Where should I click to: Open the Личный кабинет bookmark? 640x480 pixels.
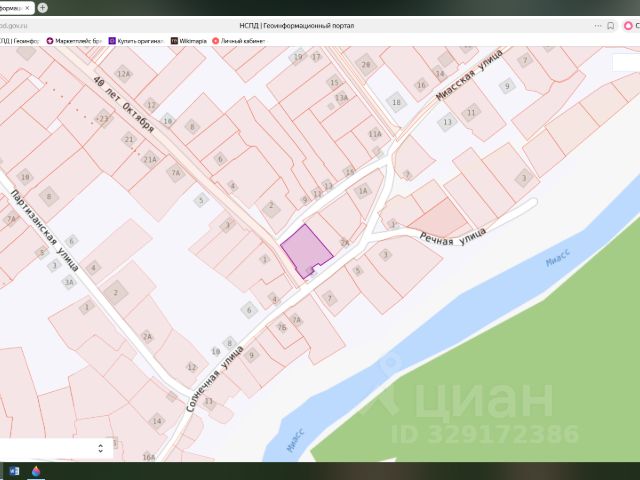pos(239,41)
